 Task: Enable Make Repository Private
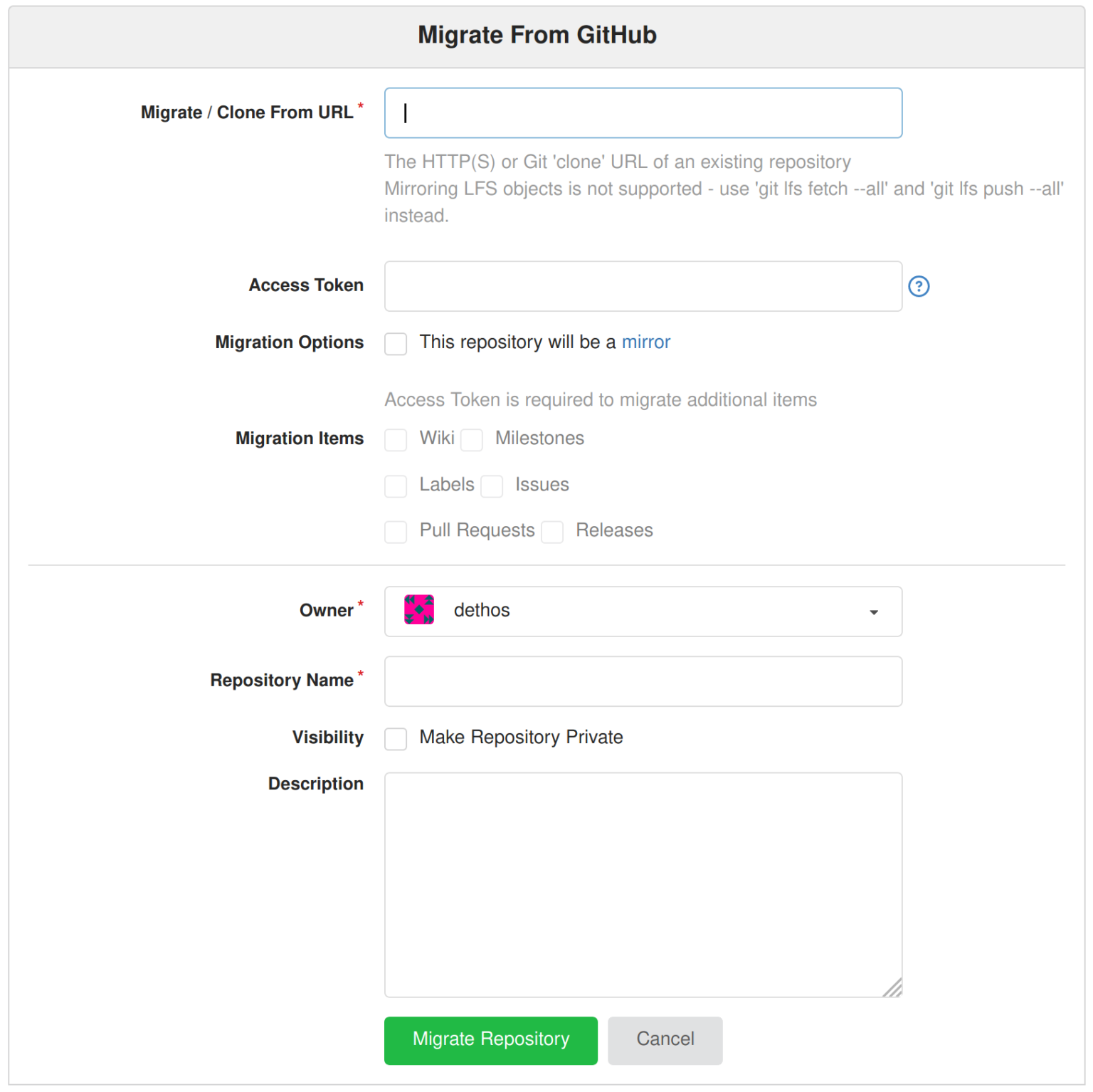[x=396, y=739]
